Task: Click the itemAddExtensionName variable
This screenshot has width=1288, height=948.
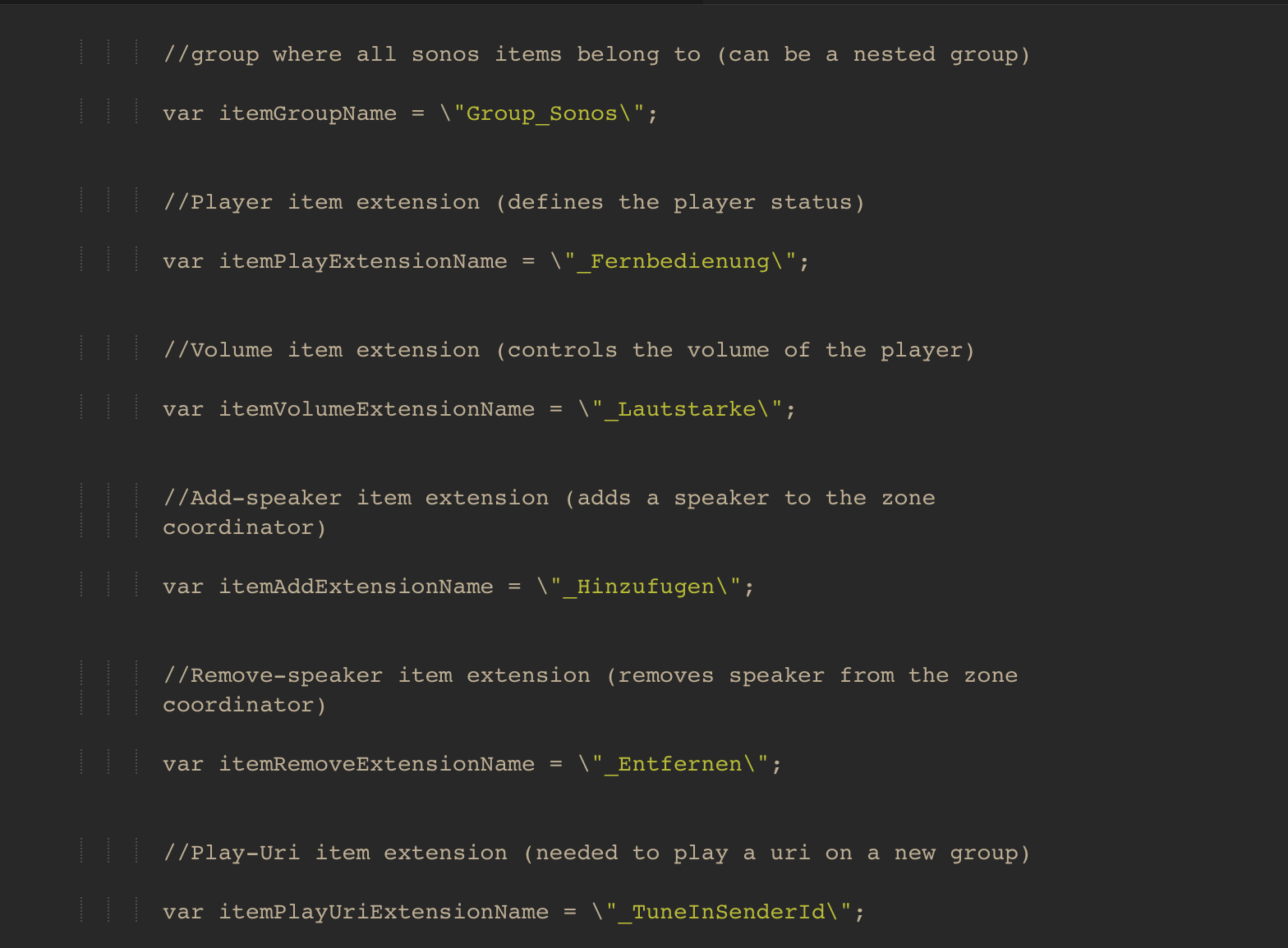Action: [356, 587]
